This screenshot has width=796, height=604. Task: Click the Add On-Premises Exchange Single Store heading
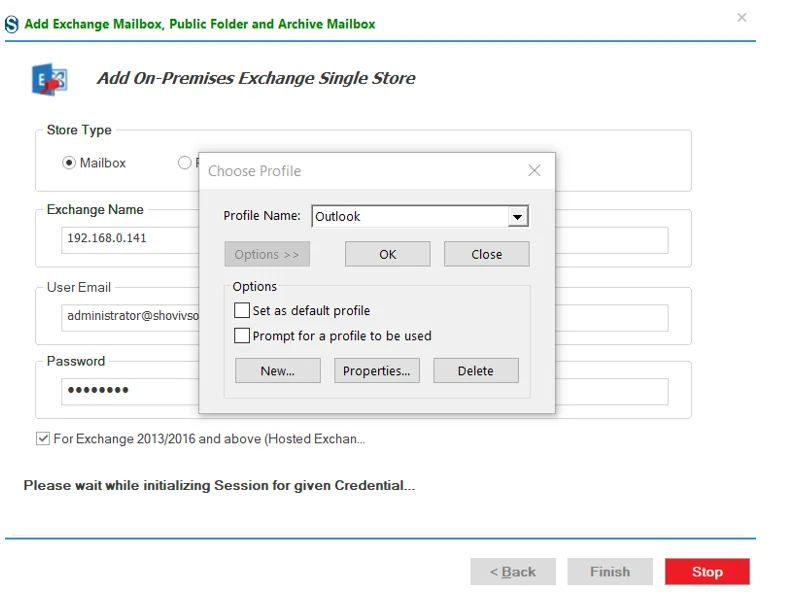click(x=256, y=78)
